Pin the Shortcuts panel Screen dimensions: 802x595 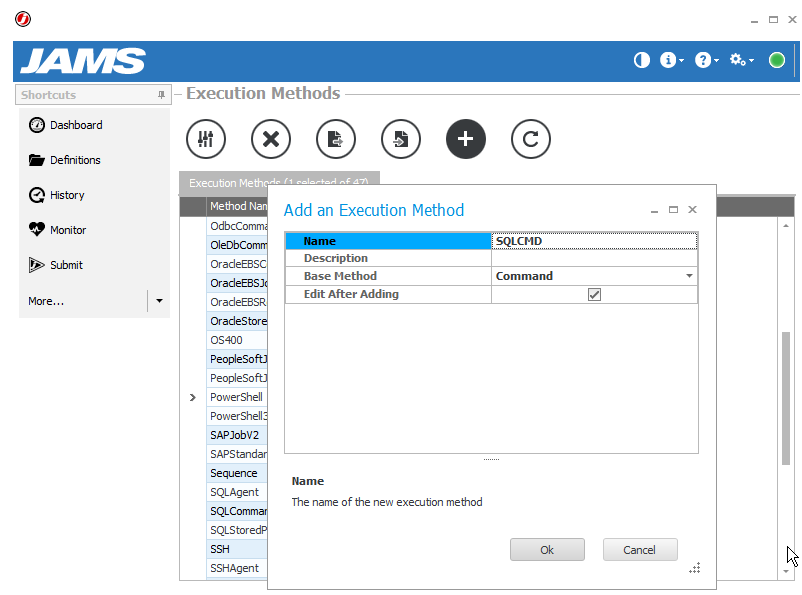(x=161, y=95)
